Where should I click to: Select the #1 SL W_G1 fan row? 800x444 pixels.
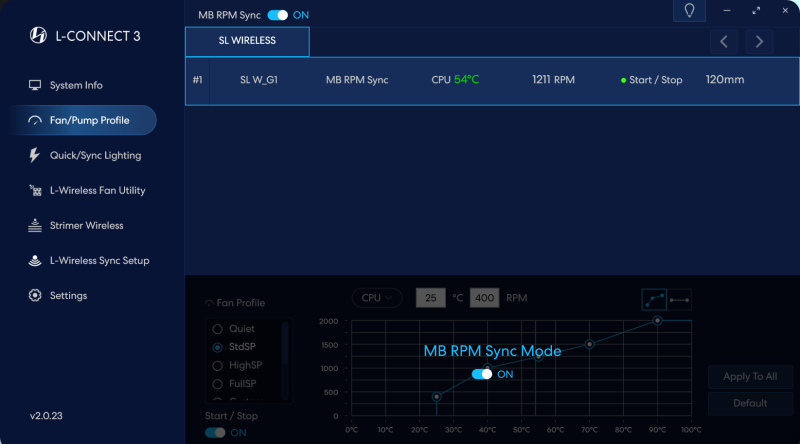(x=492, y=81)
